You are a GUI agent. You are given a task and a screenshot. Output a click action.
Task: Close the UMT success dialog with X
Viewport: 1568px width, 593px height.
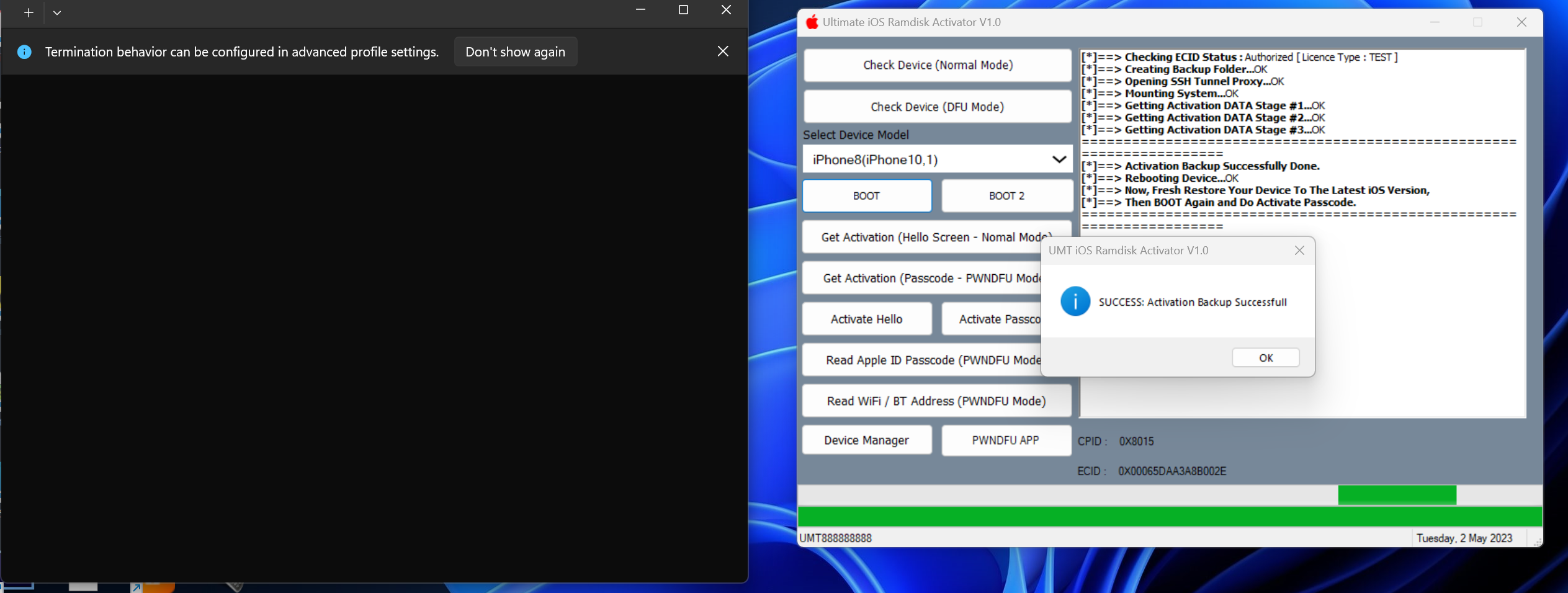click(1299, 251)
